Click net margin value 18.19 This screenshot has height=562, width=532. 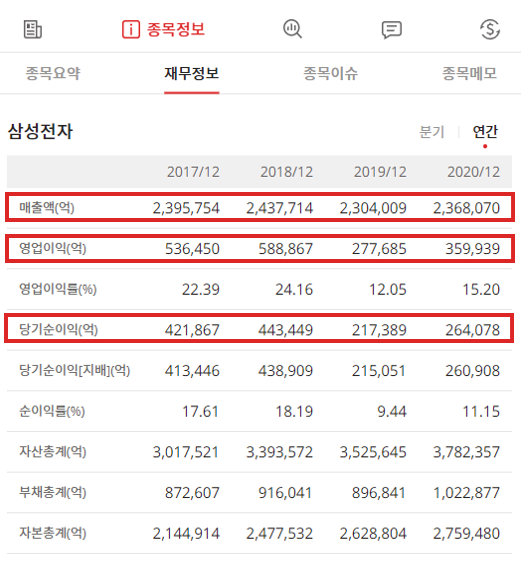click(294, 411)
